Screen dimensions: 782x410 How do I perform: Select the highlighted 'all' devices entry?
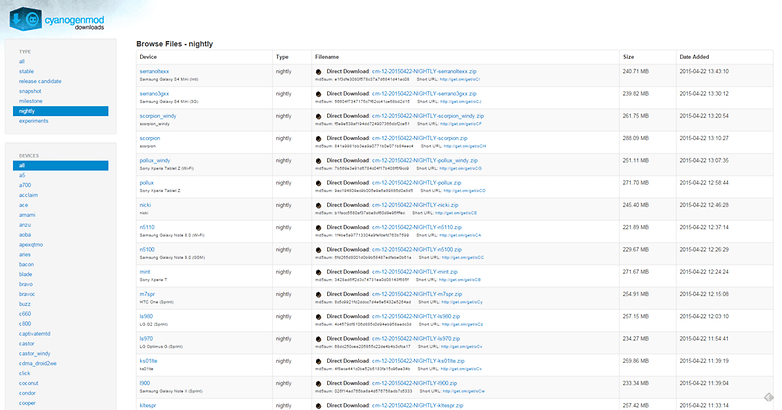60,166
